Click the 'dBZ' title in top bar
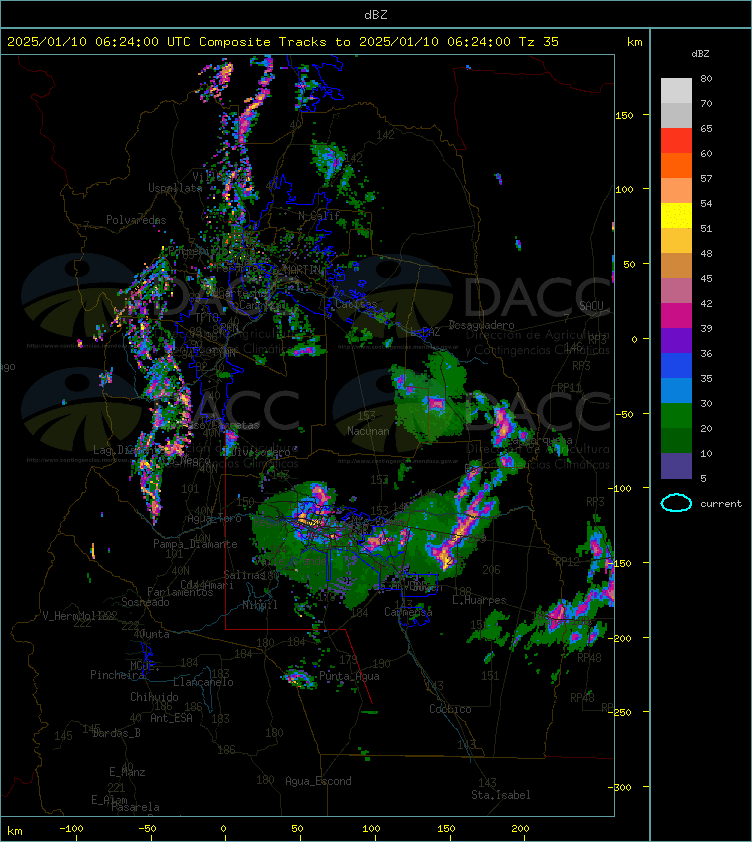The width and height of the screenshot is (752, 842). [375, 15]
